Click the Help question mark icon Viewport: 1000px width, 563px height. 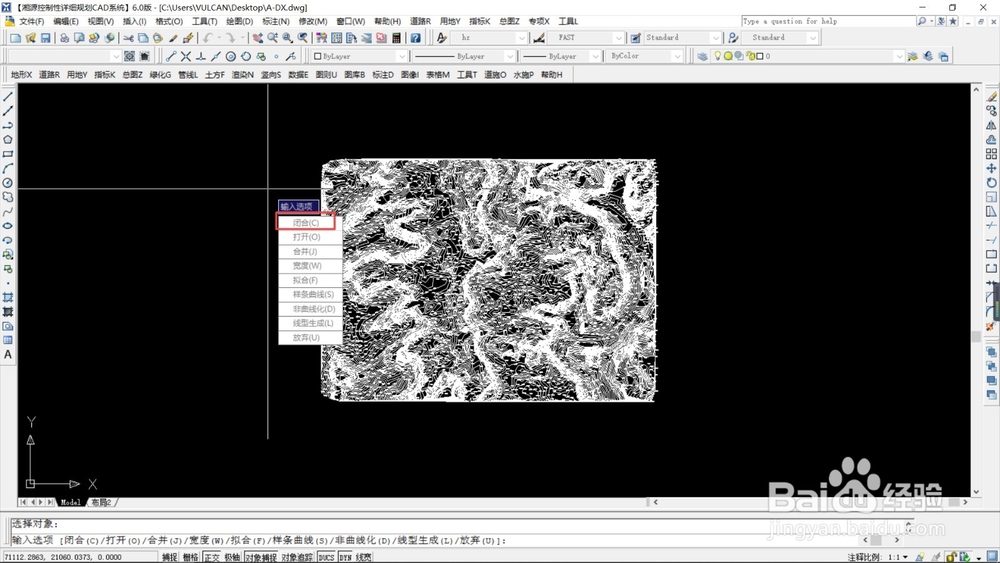414,38
